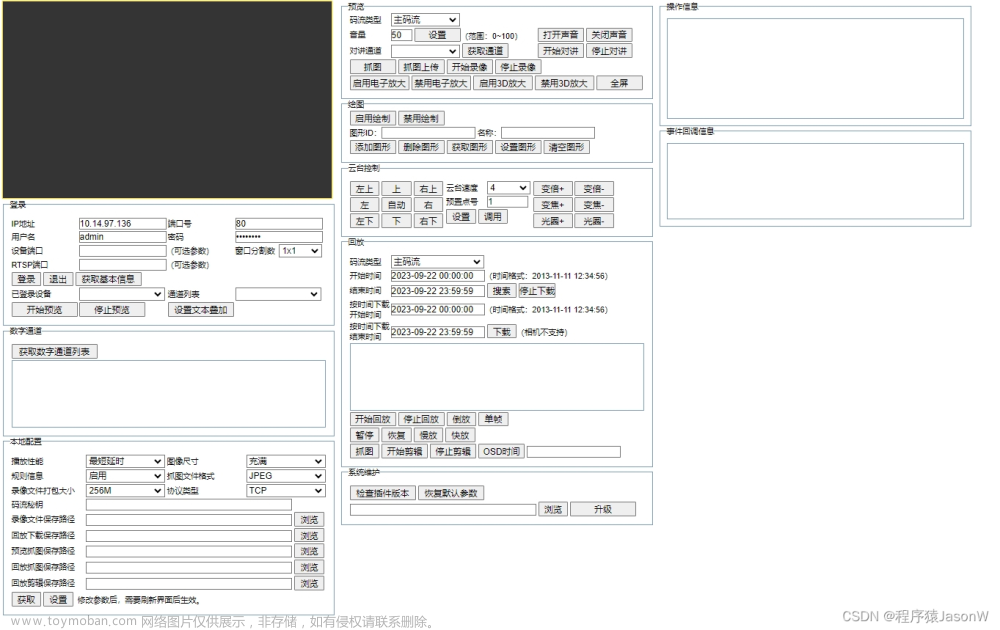Click 快放 fast playback button
The width and height of the screenshot is (1000, 630).
point(460,436)
